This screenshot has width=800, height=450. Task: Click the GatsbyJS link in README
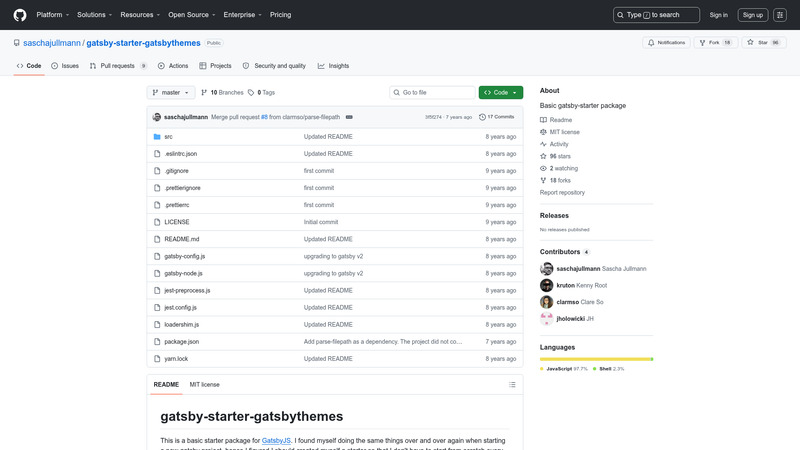[276, 440]
